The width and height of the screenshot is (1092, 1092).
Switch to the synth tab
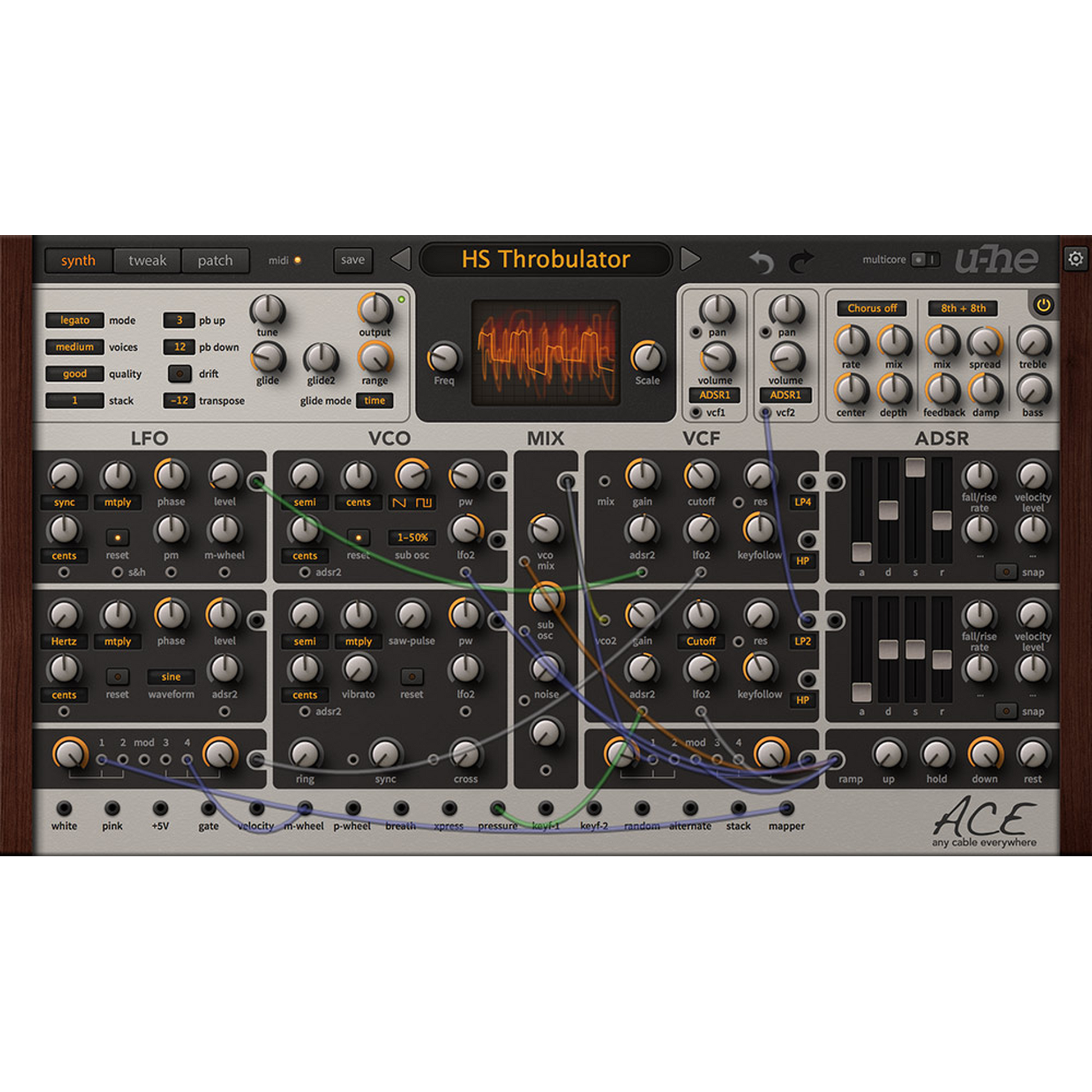(x=79, y=260)
